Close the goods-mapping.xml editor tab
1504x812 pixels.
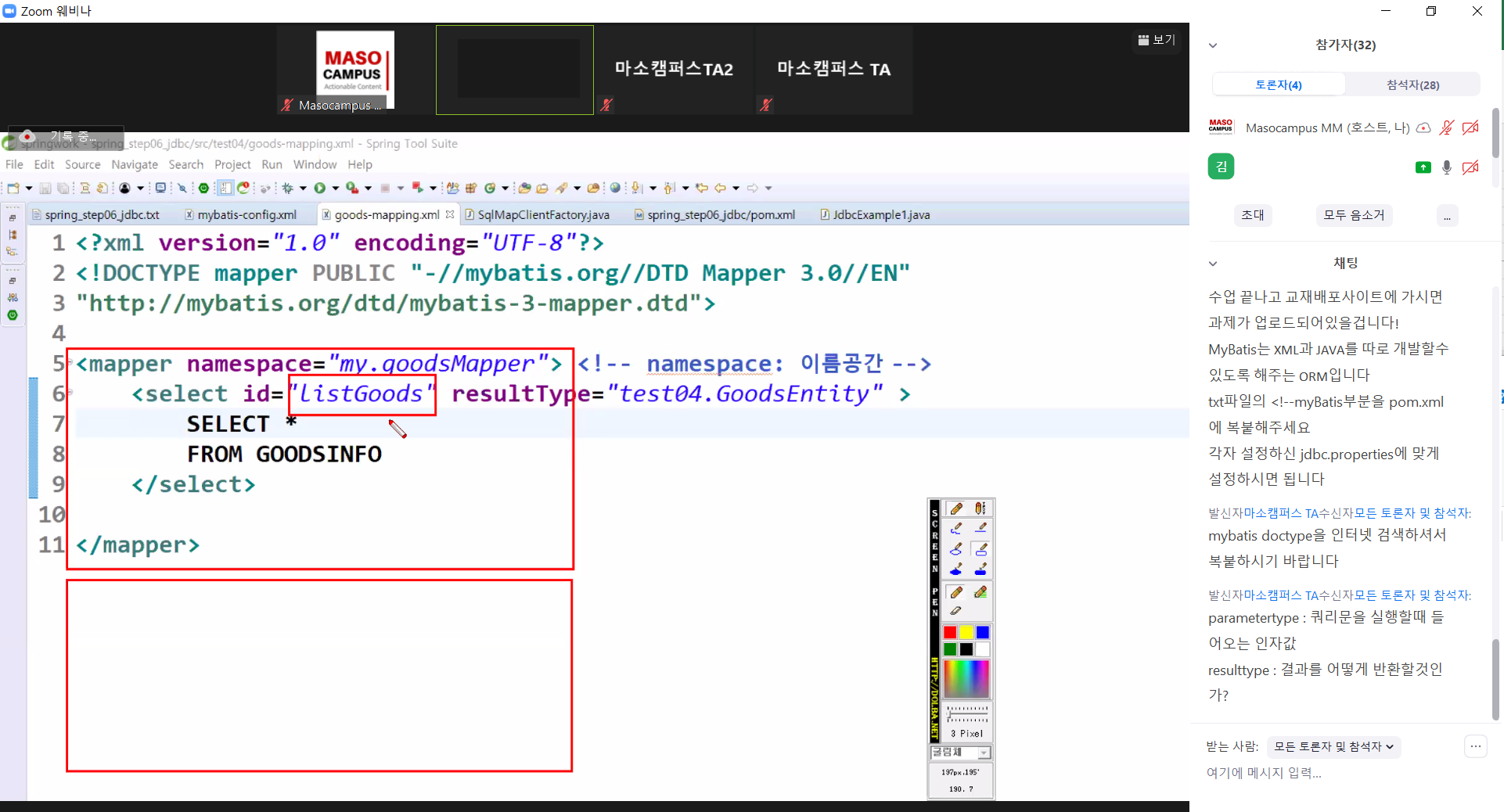pos(450,214)
